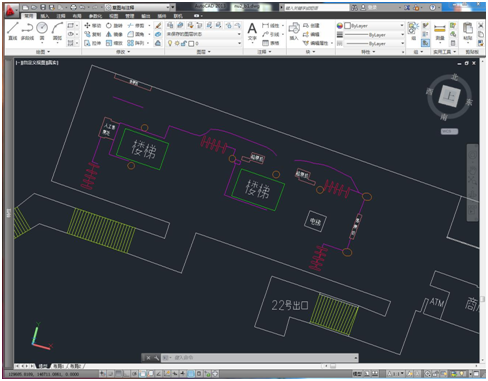Activate the Arc (圆弧) tool
This screenshot has width=488, height=381.
coord(57,31)
